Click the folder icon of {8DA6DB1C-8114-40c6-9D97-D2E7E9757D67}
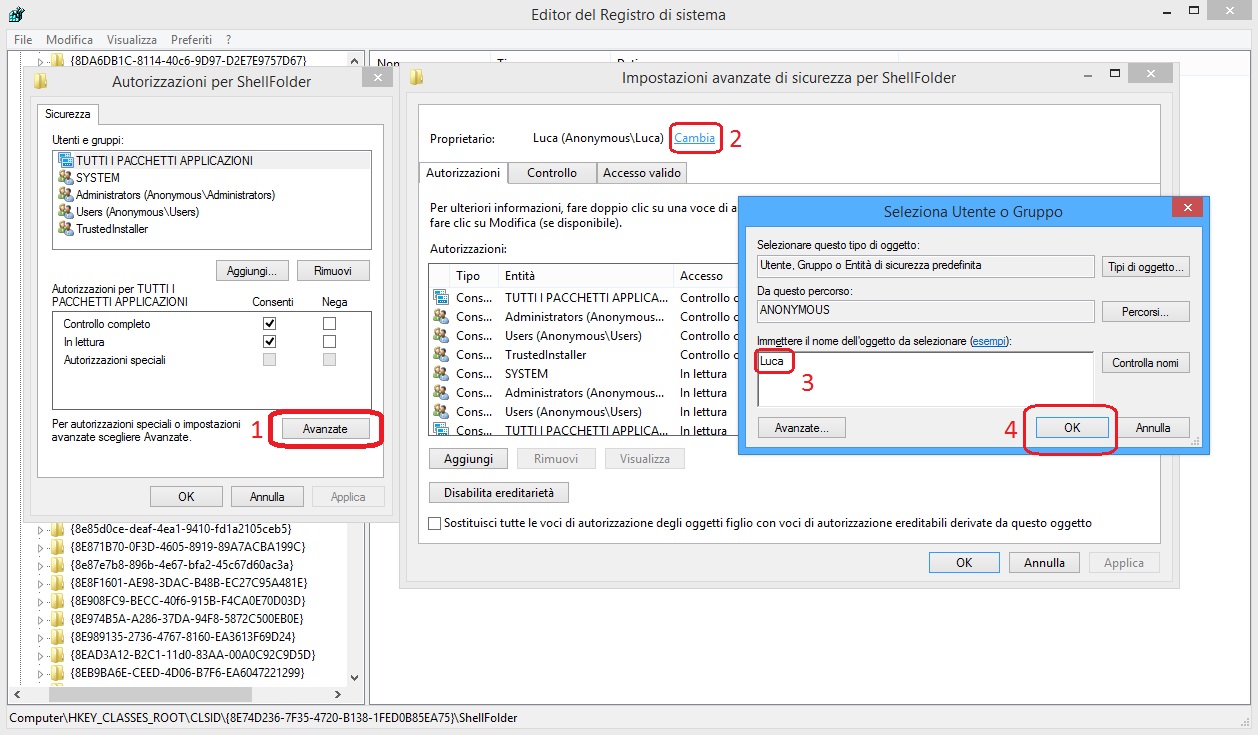The width and height of the screenshot is (1258, 735). pos(58,61)
